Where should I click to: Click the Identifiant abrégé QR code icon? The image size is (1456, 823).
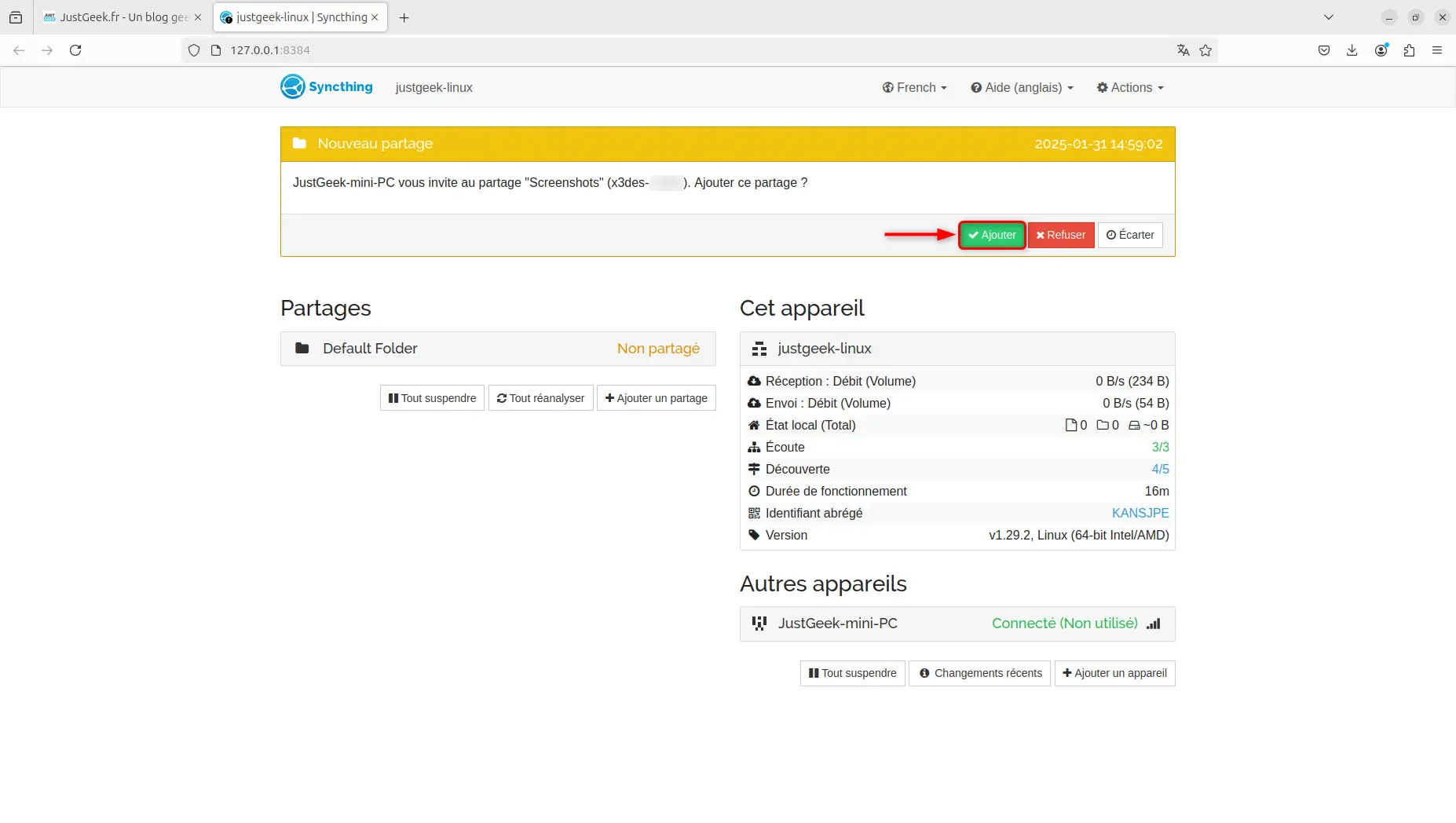pos(754,513)
